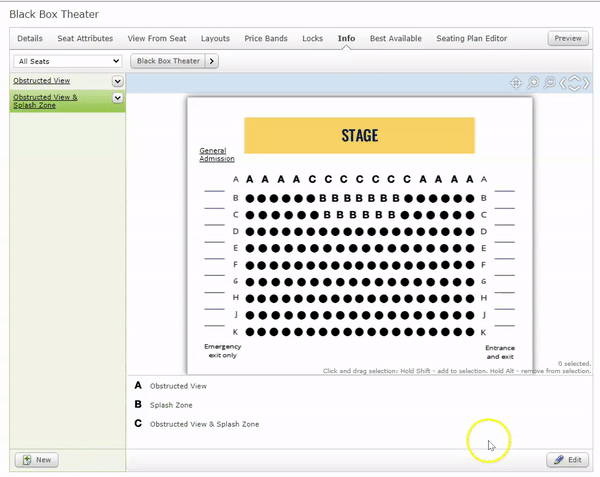Screen dimensions: 600x477
Task: Open the All Seats dropdown
Action: [68, 61]
